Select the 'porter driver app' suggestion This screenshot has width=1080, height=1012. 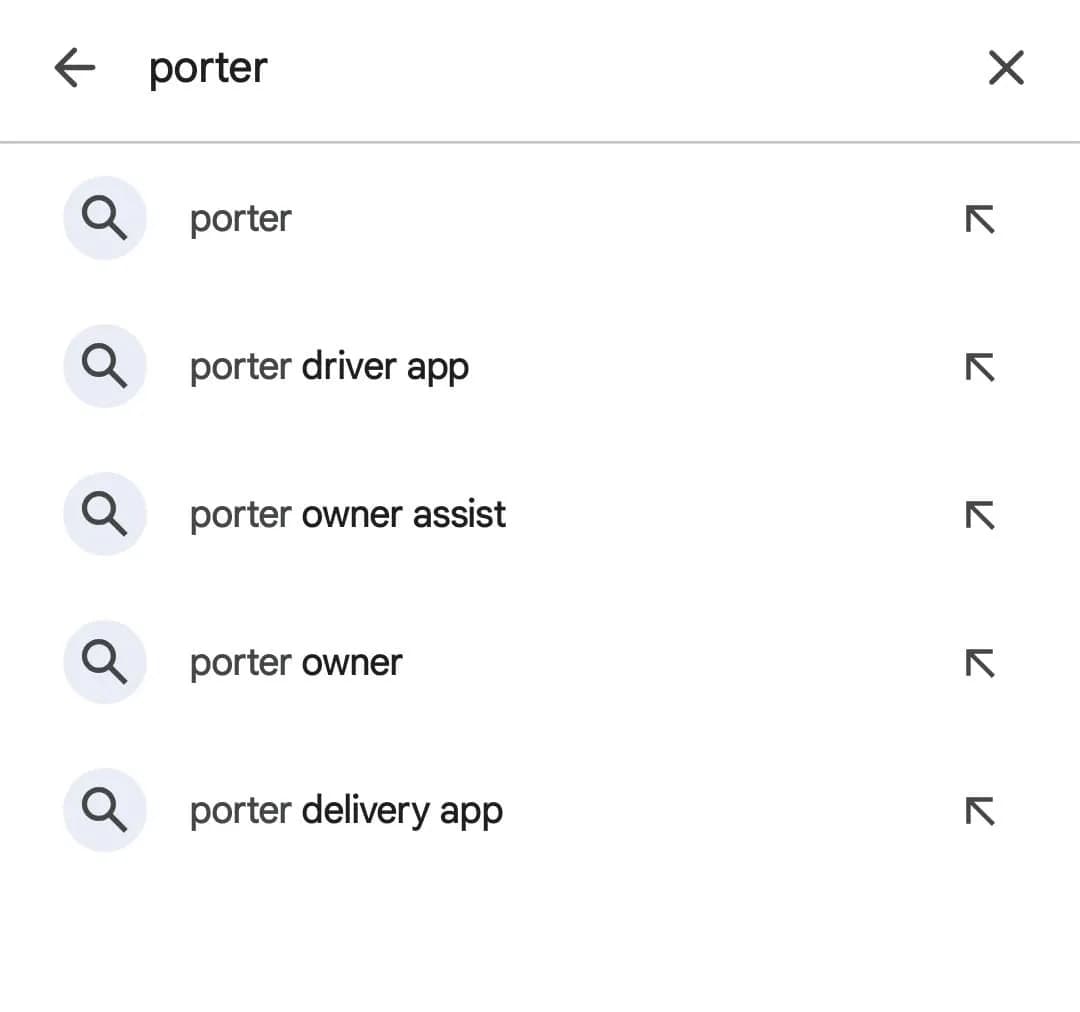329,367
